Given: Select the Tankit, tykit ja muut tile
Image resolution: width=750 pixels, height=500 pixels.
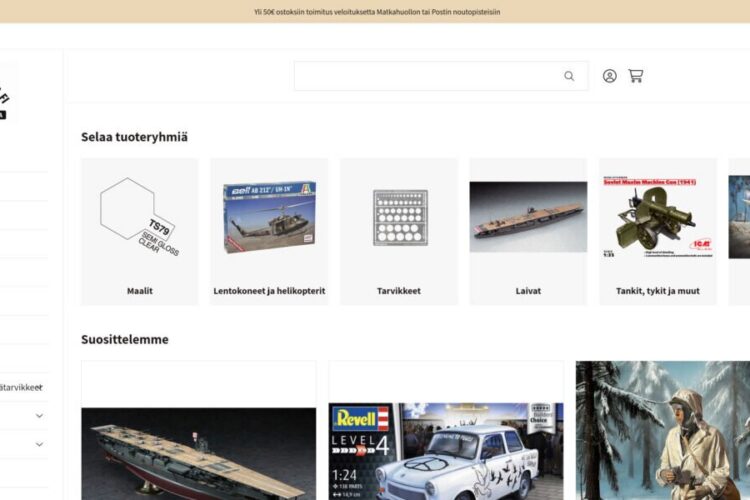Looking at the screenshot, I should point(657,291).
